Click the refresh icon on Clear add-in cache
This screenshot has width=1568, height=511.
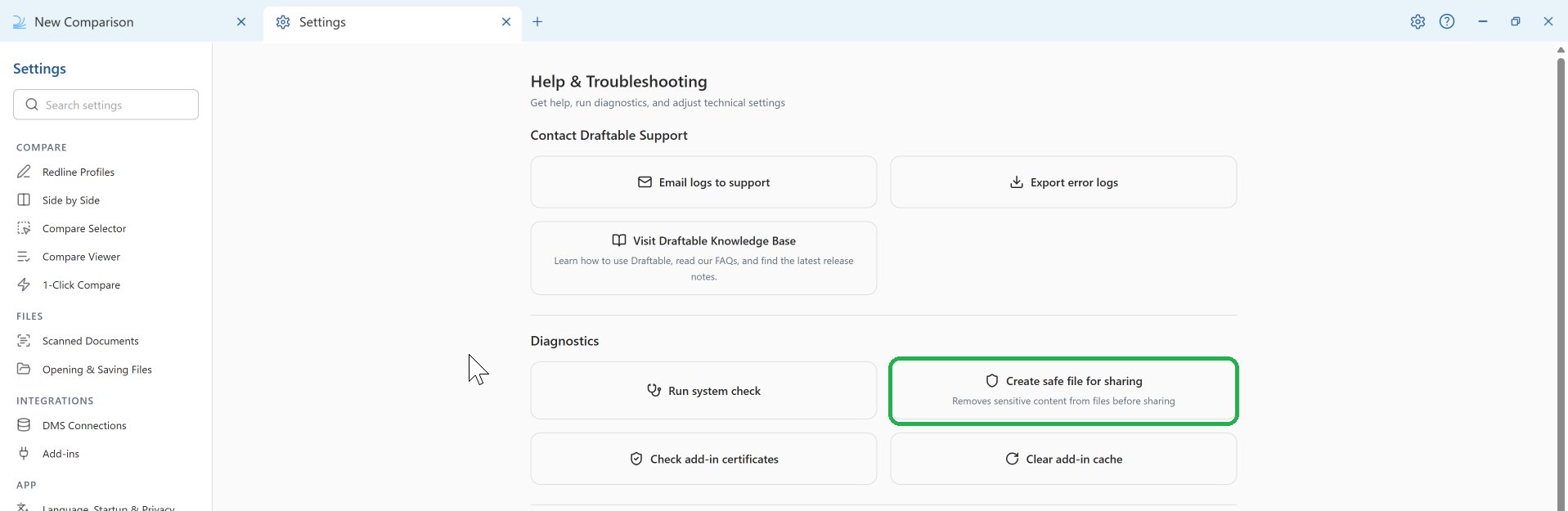pyautogui.click(x=1012, y=459)
